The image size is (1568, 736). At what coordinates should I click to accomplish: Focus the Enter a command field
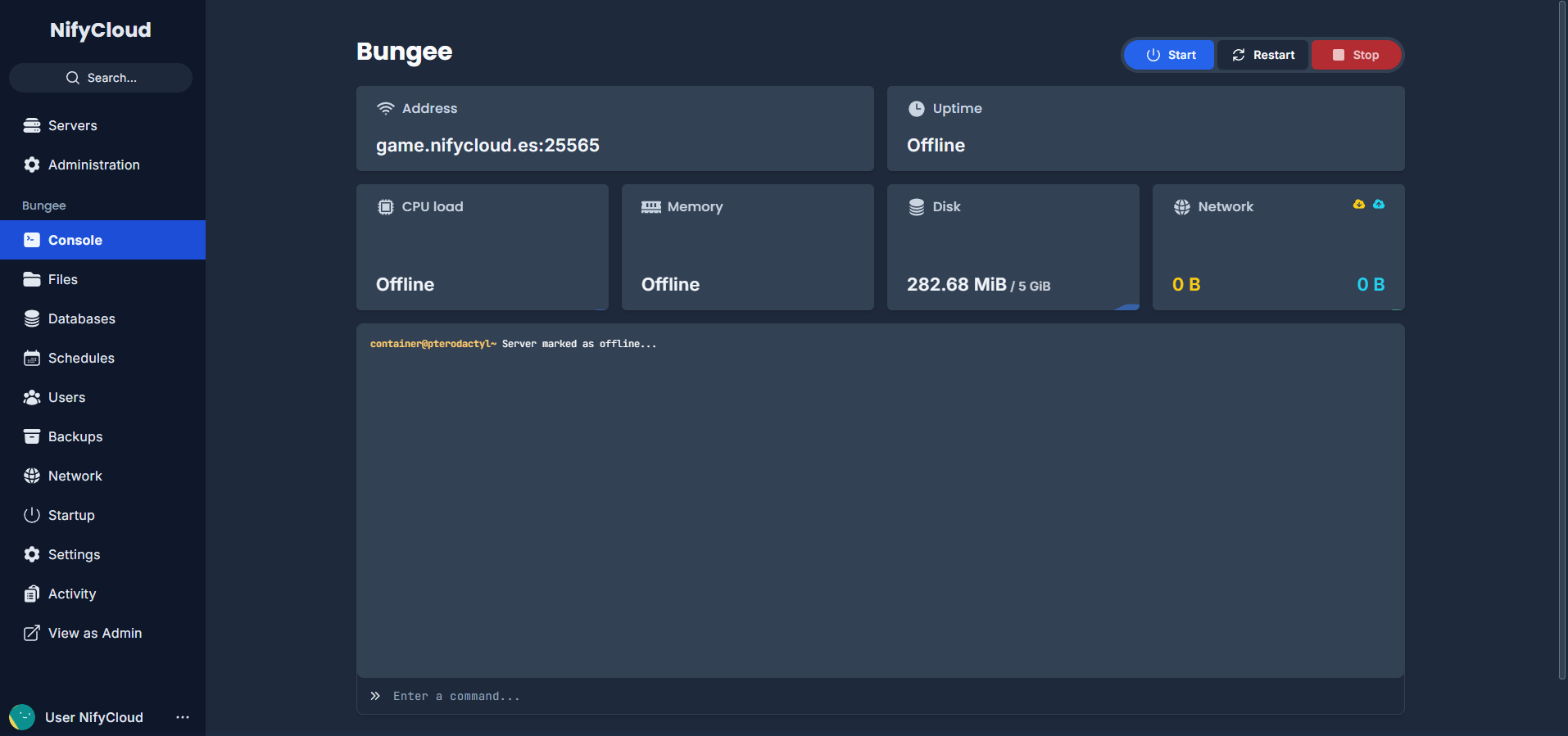click(881, 696)
